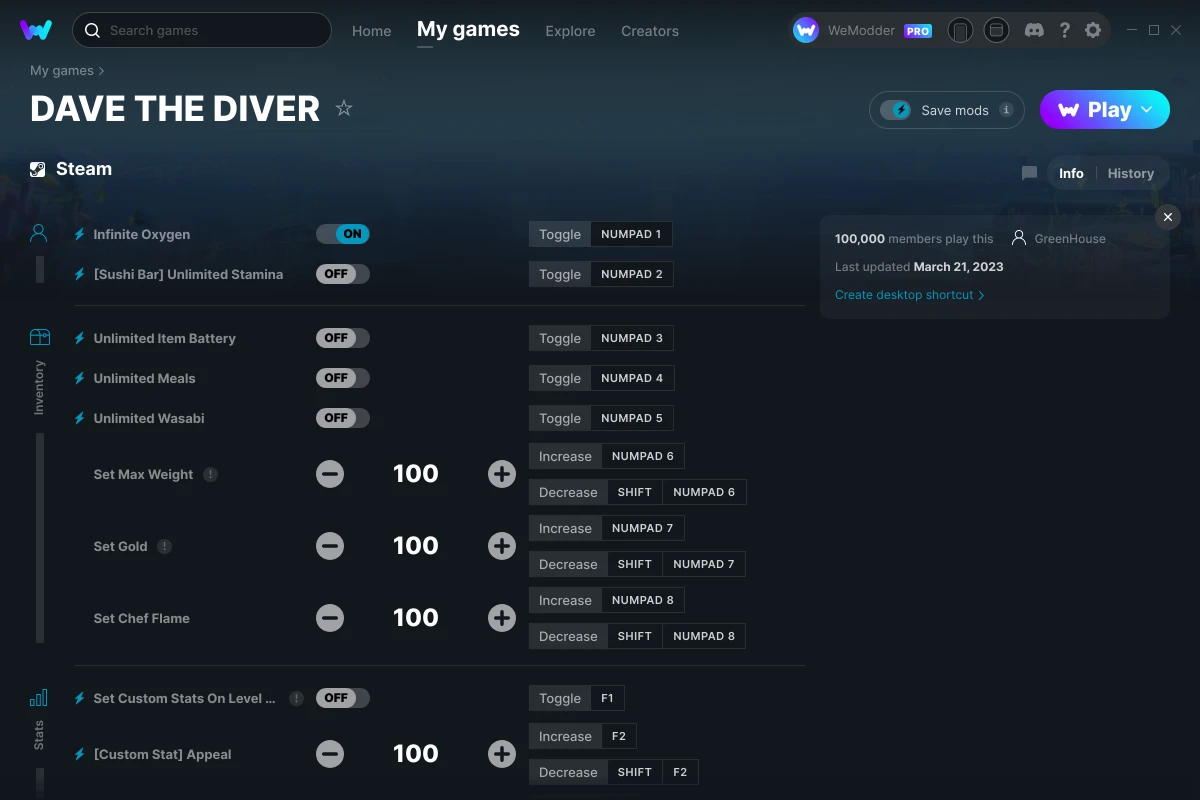1200x800 pixels.
Task: Click NUMPAD 4 hotkey for Unlimited Meals
Action: (631, 378)
